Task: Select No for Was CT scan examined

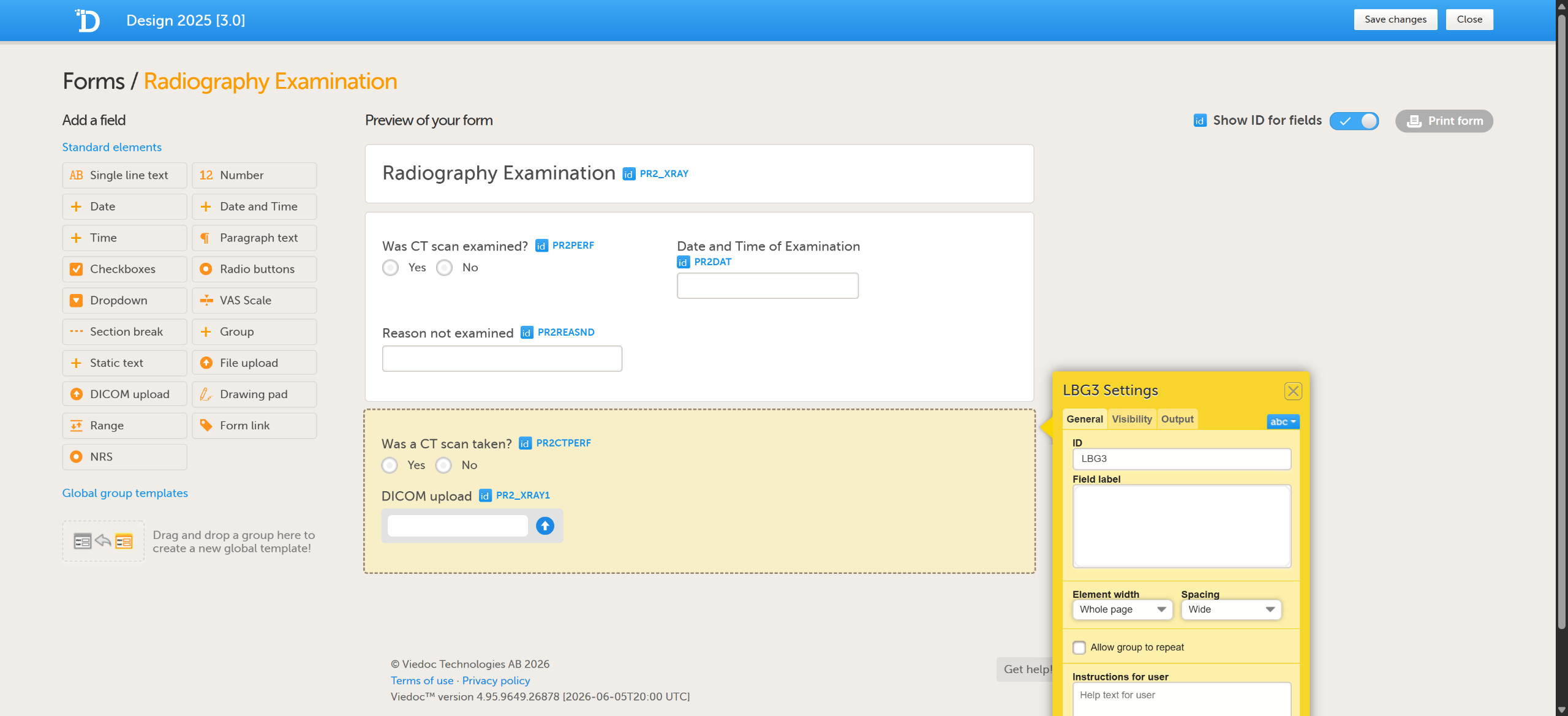Action: point(444,268)
